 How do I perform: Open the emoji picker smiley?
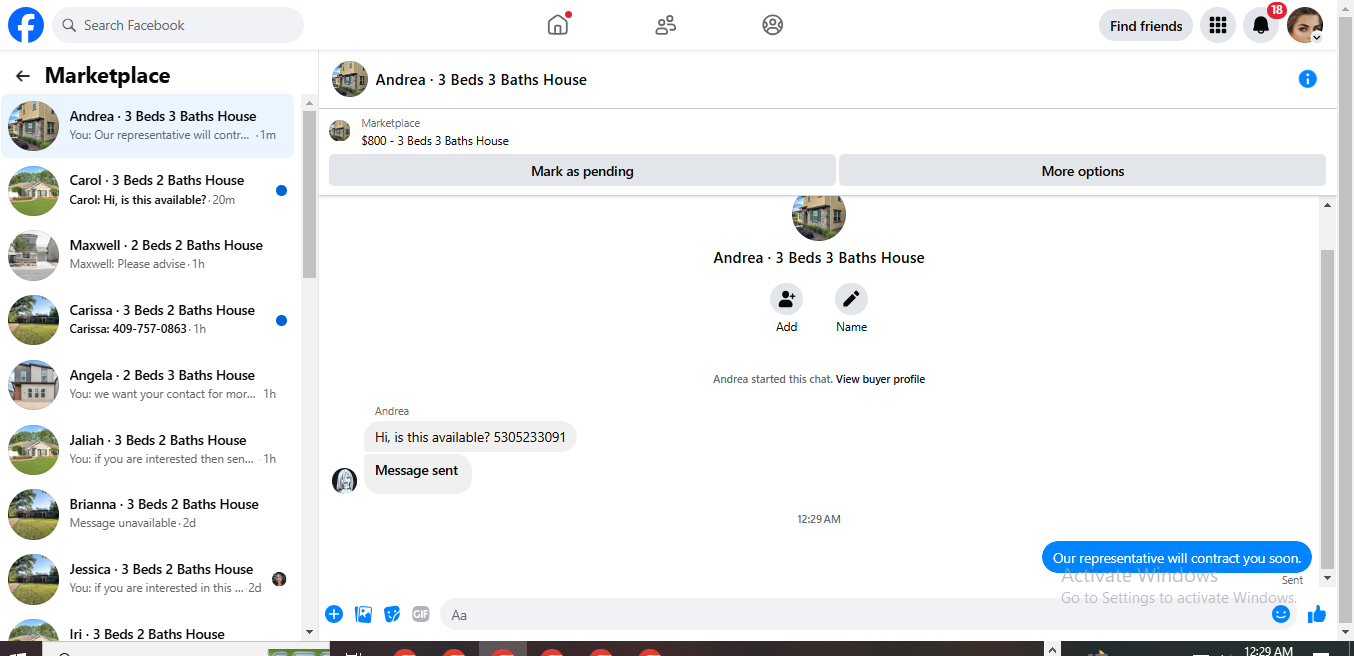click(1281, 614)
